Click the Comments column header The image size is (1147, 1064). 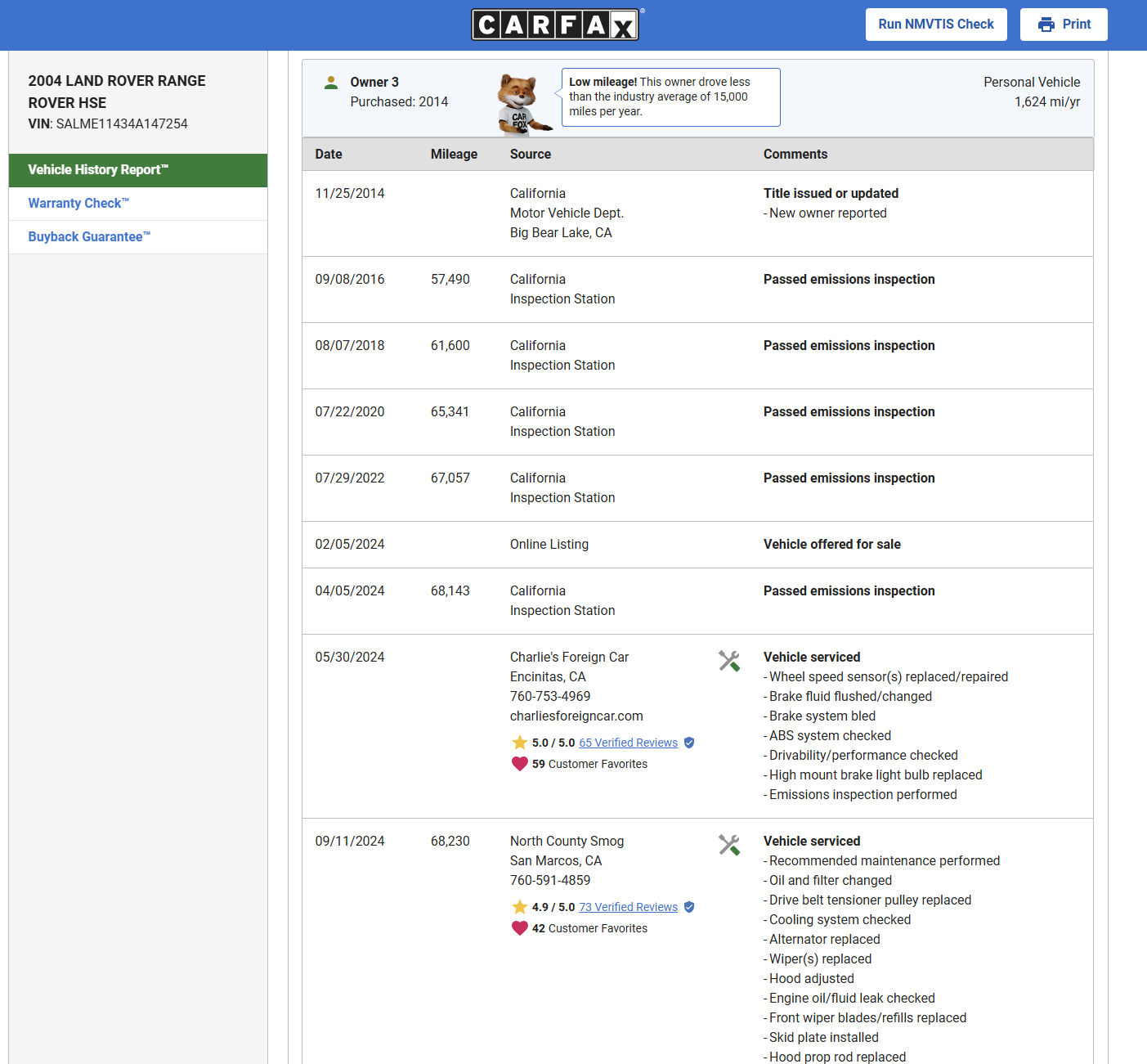point(795,154)
